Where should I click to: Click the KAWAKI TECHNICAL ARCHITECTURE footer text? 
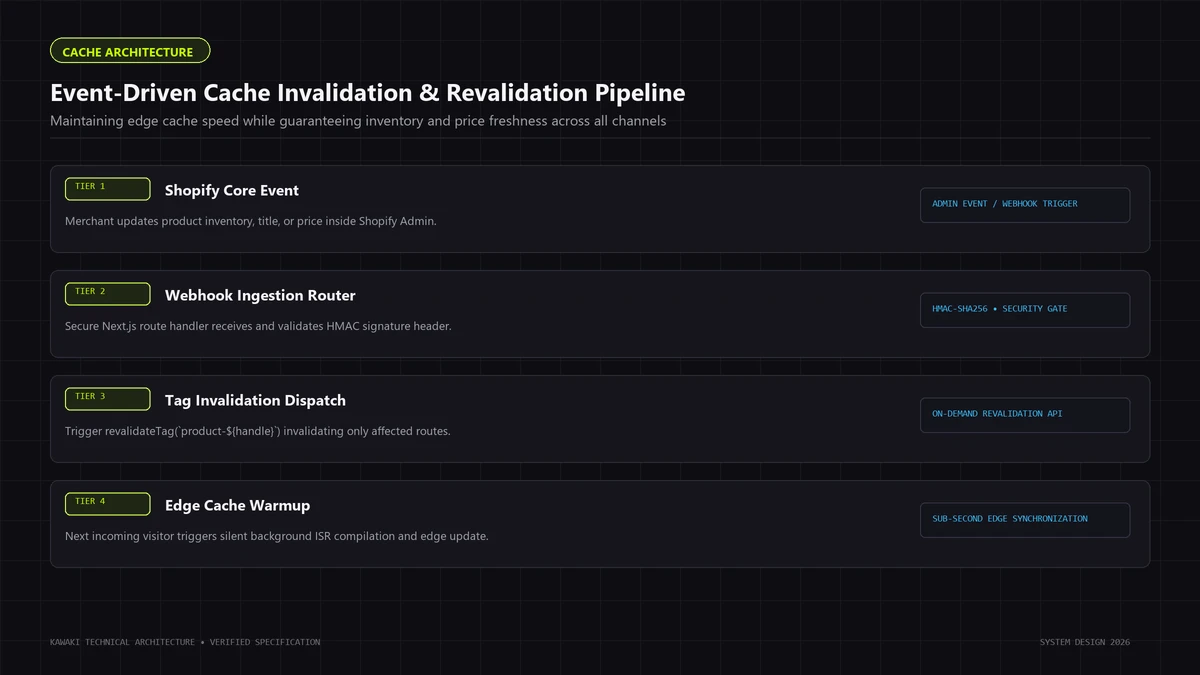pos(185,642)
